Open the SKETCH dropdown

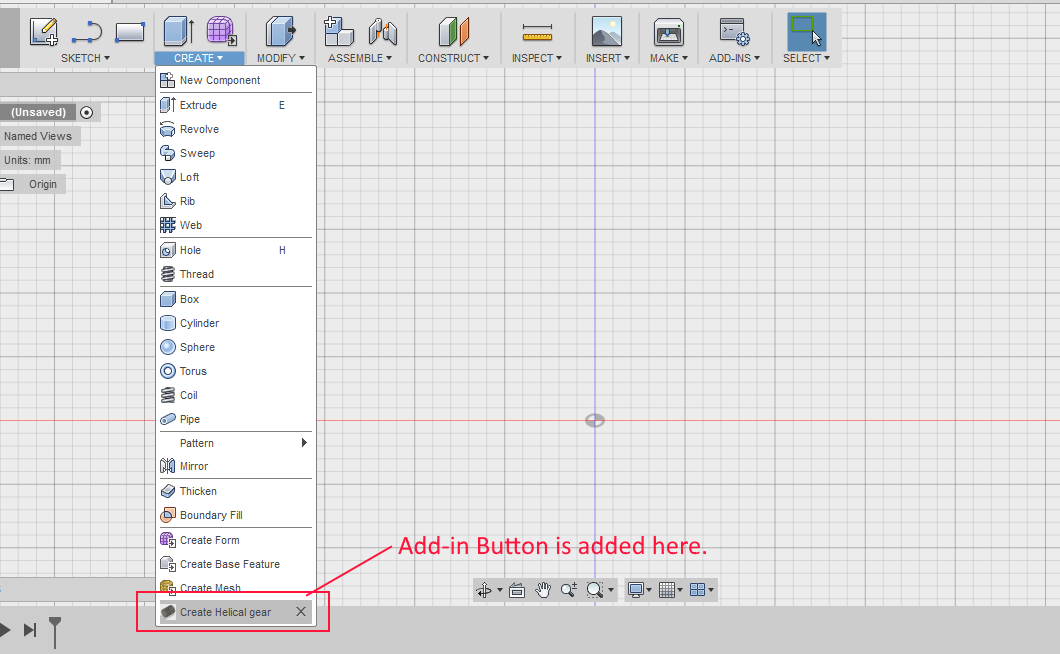(x=85, y=58)
